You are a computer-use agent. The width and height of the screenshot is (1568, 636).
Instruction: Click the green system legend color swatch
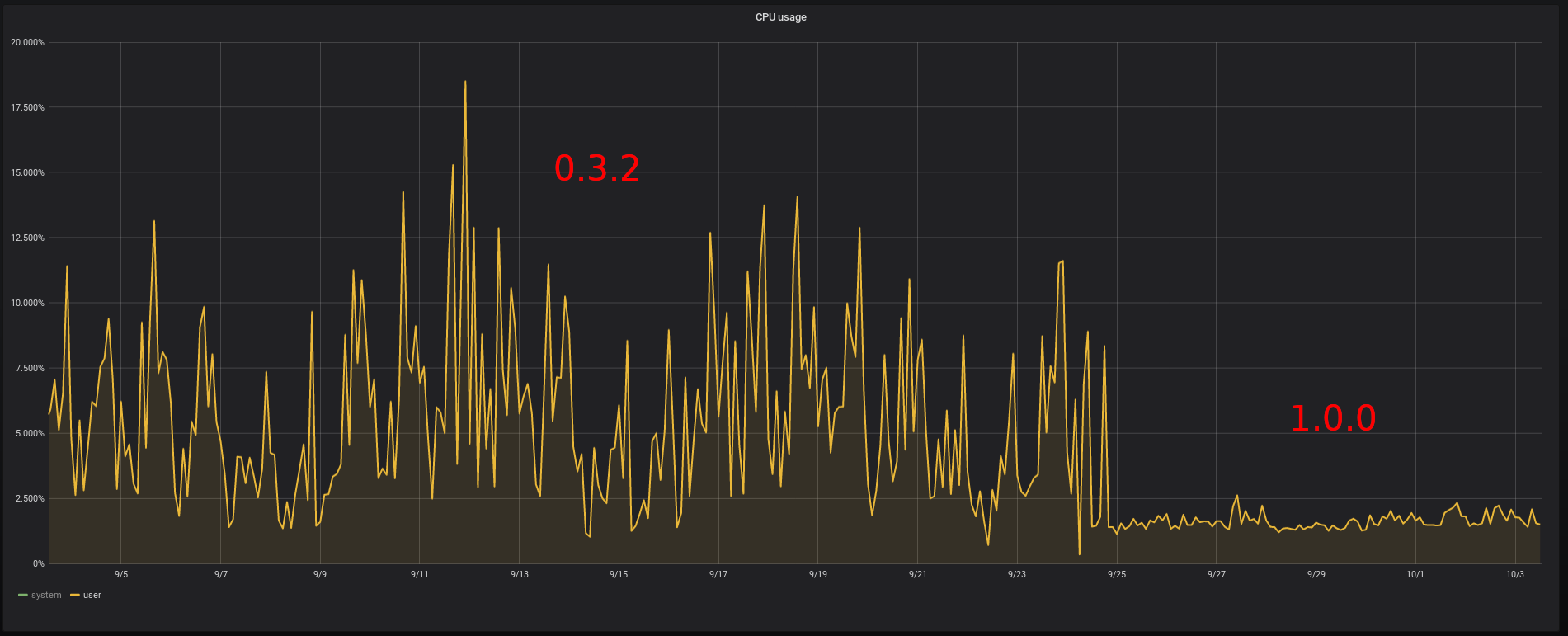[23, 596]
